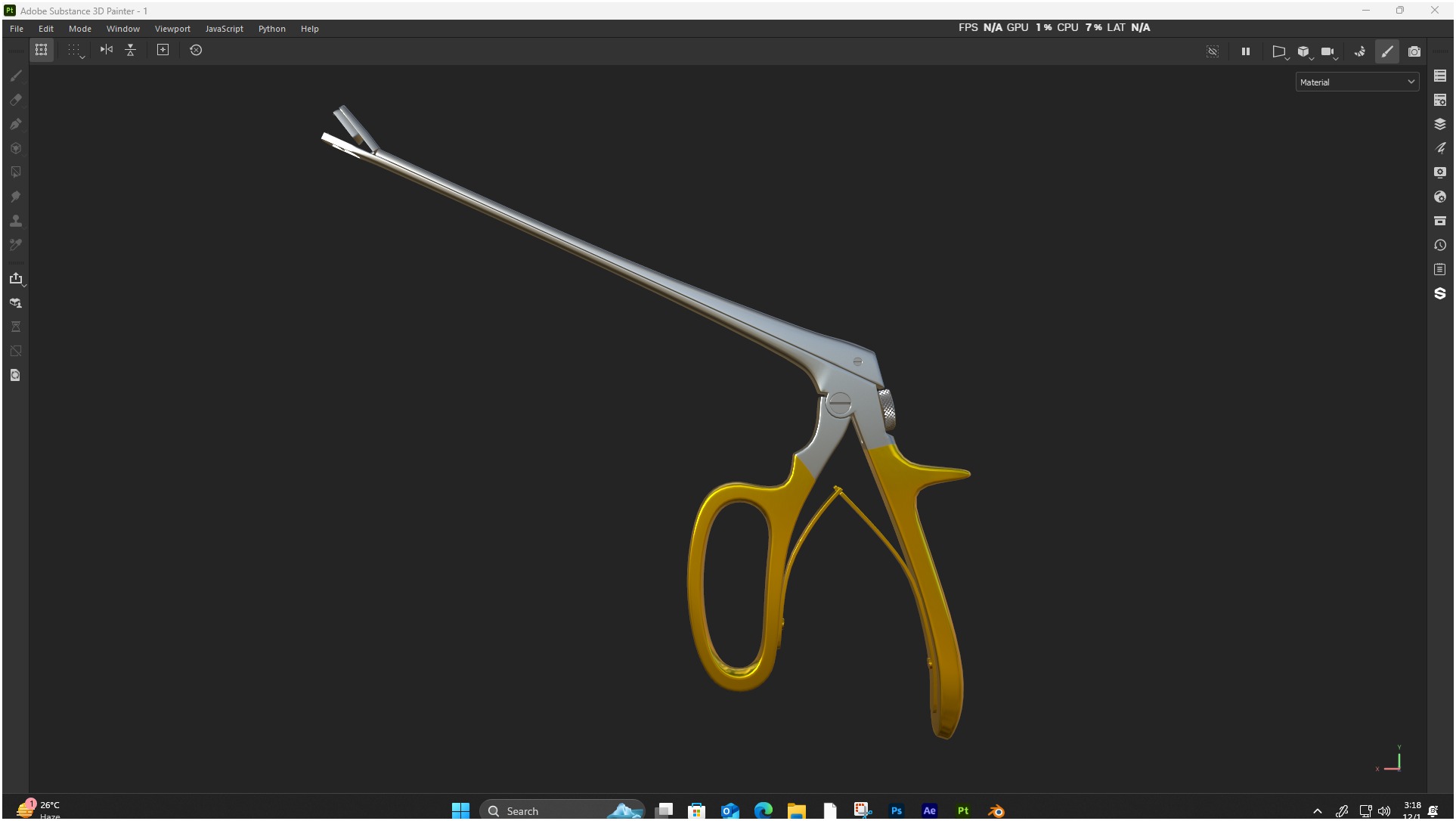This screenshot has height=821, width=1456.
Task: Select the Smudge tool
Action: pyautogui.click(x=16, y=197)
